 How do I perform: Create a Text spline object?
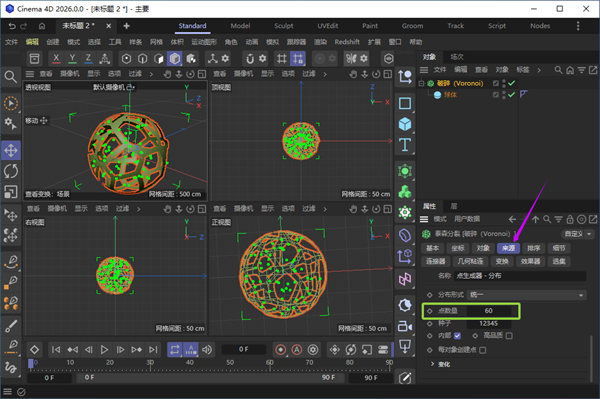[x=405, y=145]
